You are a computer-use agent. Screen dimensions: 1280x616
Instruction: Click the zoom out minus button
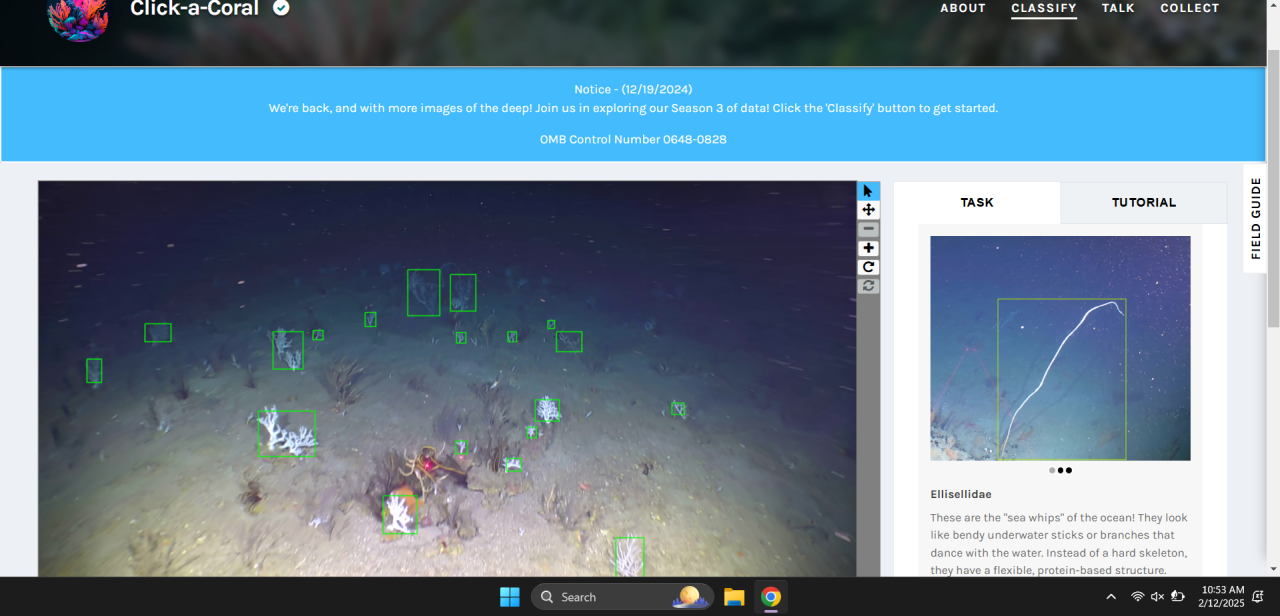point(868,229)
